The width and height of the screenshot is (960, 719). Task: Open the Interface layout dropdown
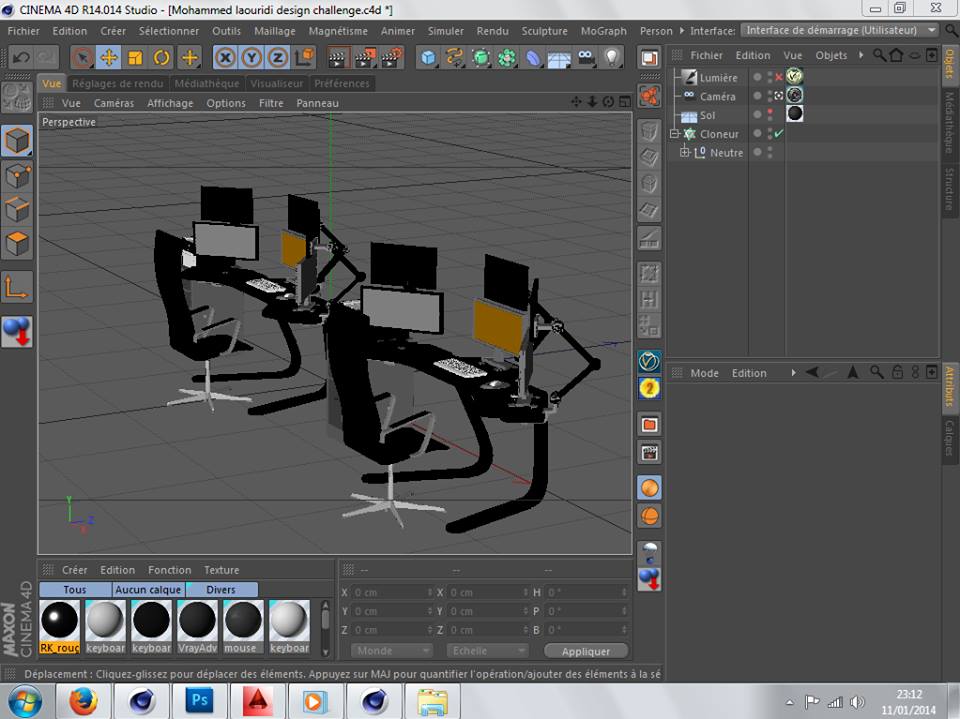click(840, 30)
